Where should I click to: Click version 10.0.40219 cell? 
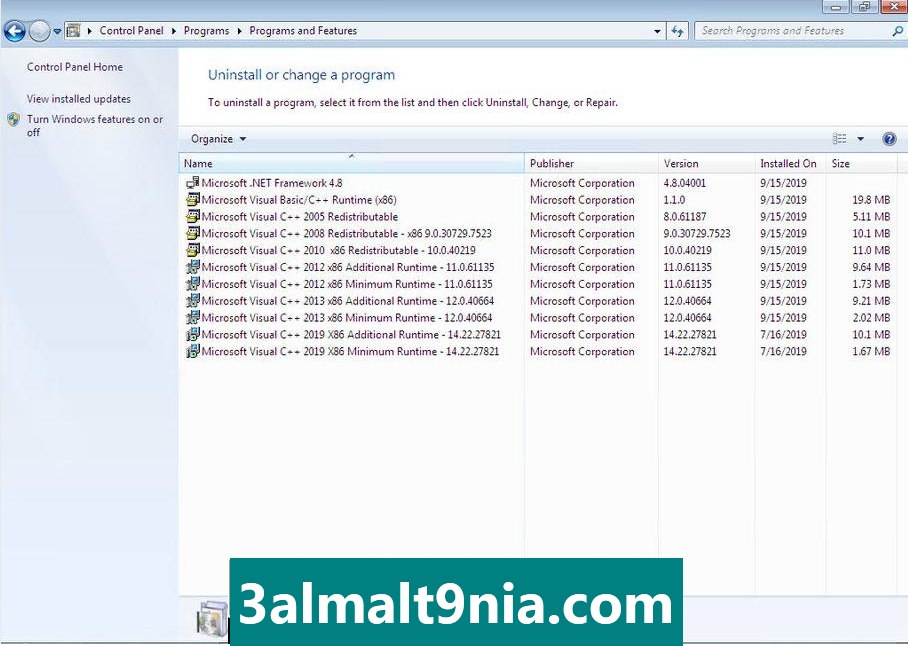[x=688, y=250]
